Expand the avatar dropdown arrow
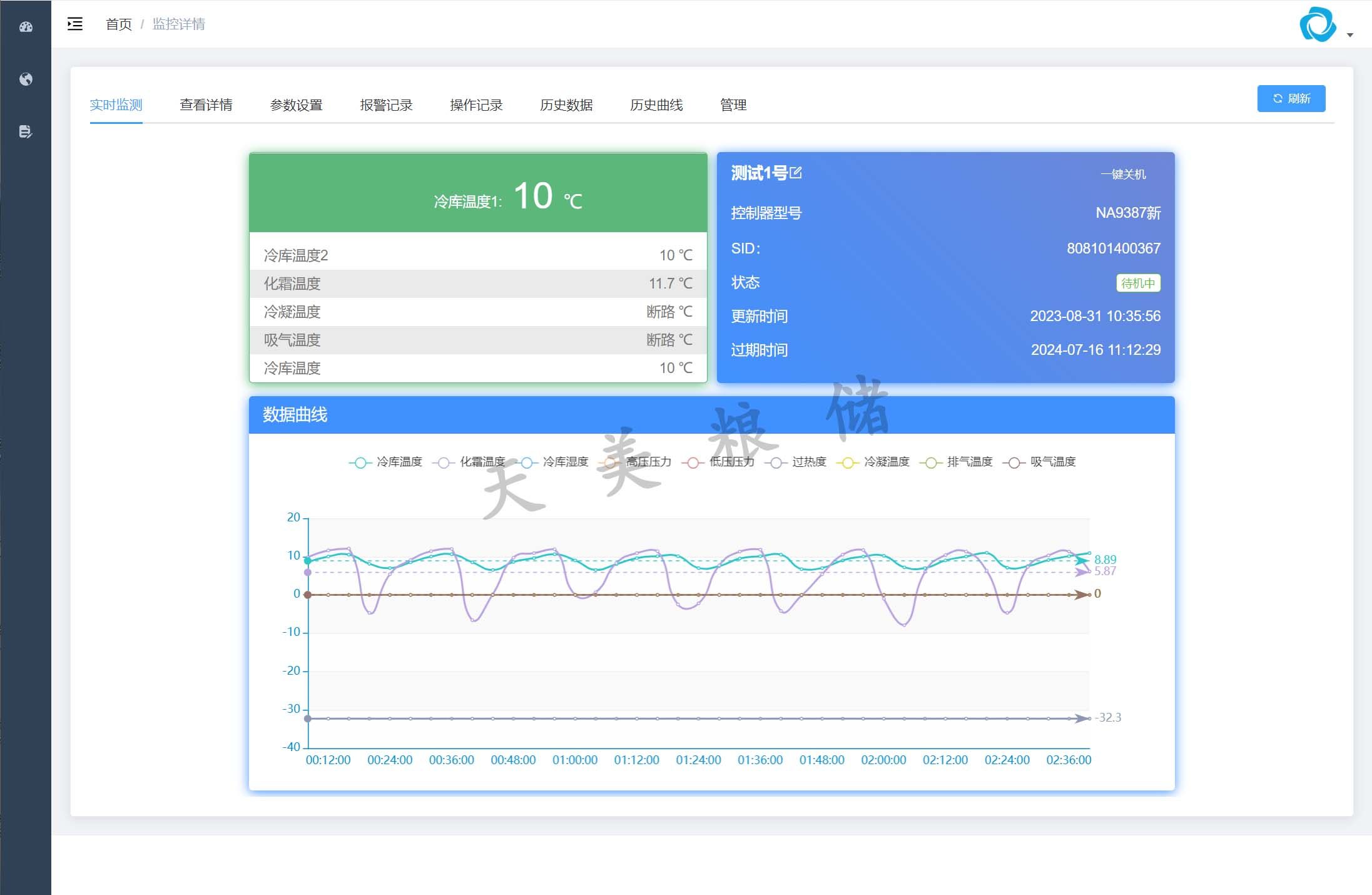This screenshot has height=895, width=1372. point(1350,35)
